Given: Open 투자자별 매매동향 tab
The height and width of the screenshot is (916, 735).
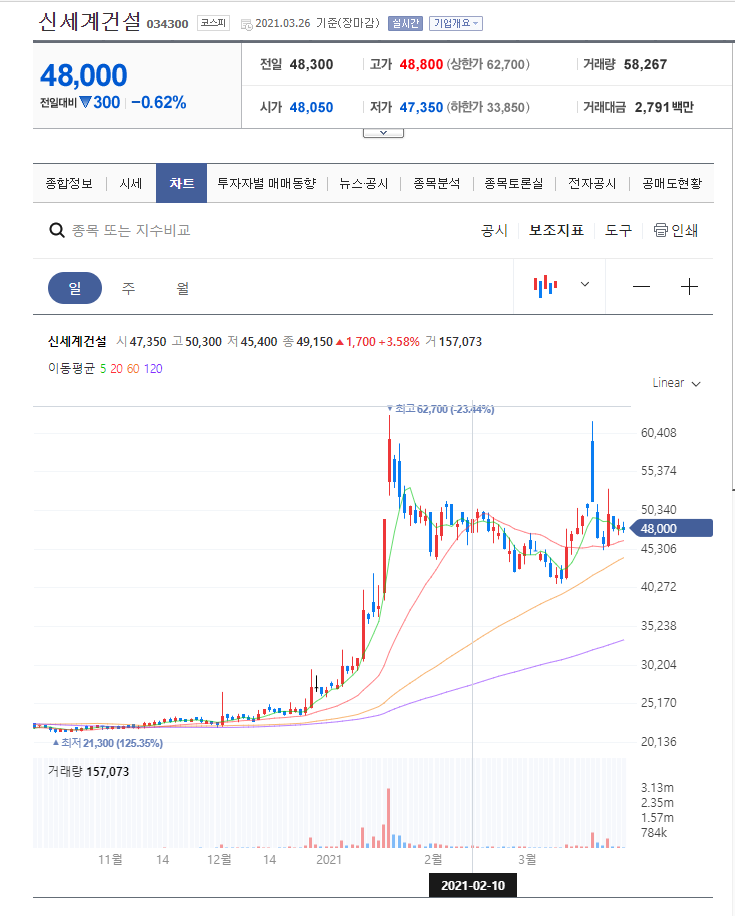Looking at the screenshot, I should click(x=266, y=183).
